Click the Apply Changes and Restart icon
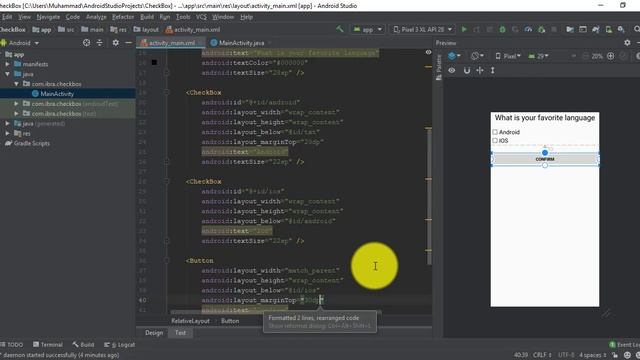Image resolution: width=640 pixels, height=360 pixels. click(x=477, y=29)
